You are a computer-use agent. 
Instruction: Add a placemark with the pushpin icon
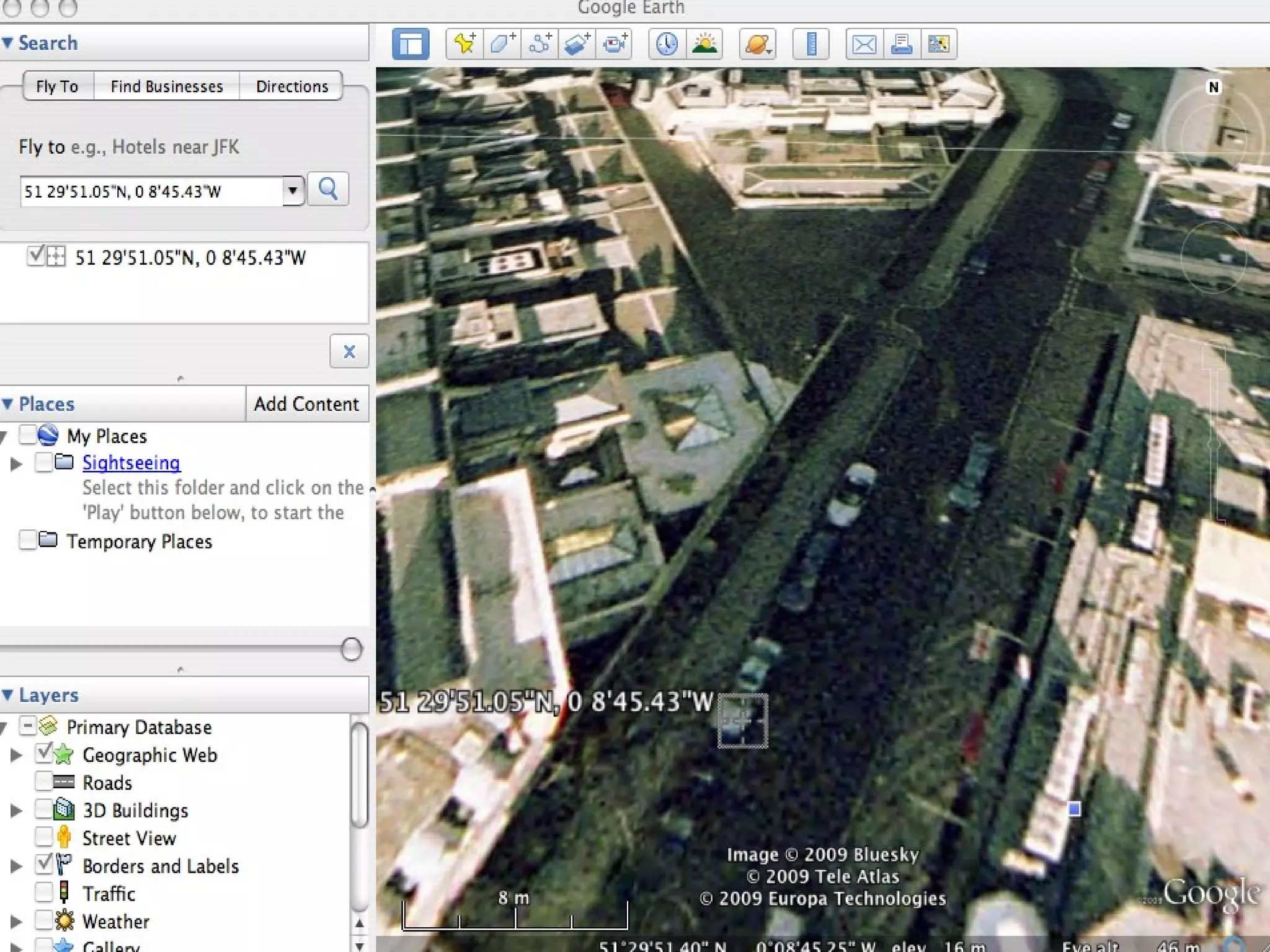pos(465,44)
